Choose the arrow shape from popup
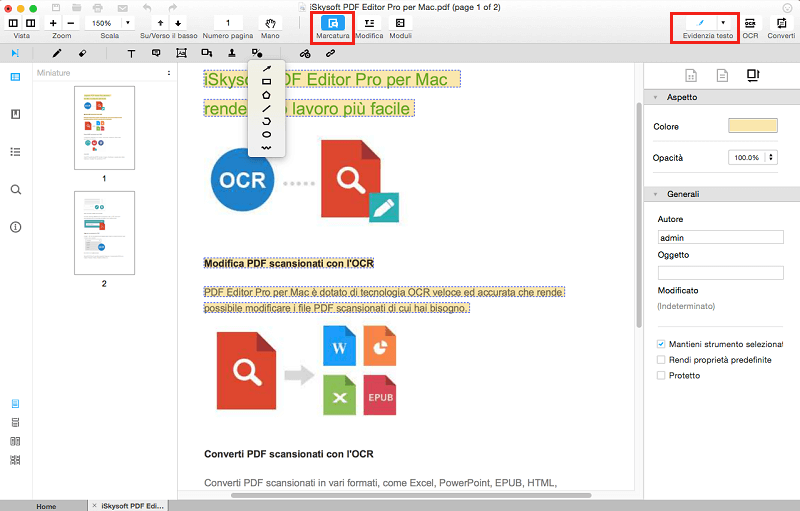The width and height of the screenshot is (800, 511). tap(266, 68)
